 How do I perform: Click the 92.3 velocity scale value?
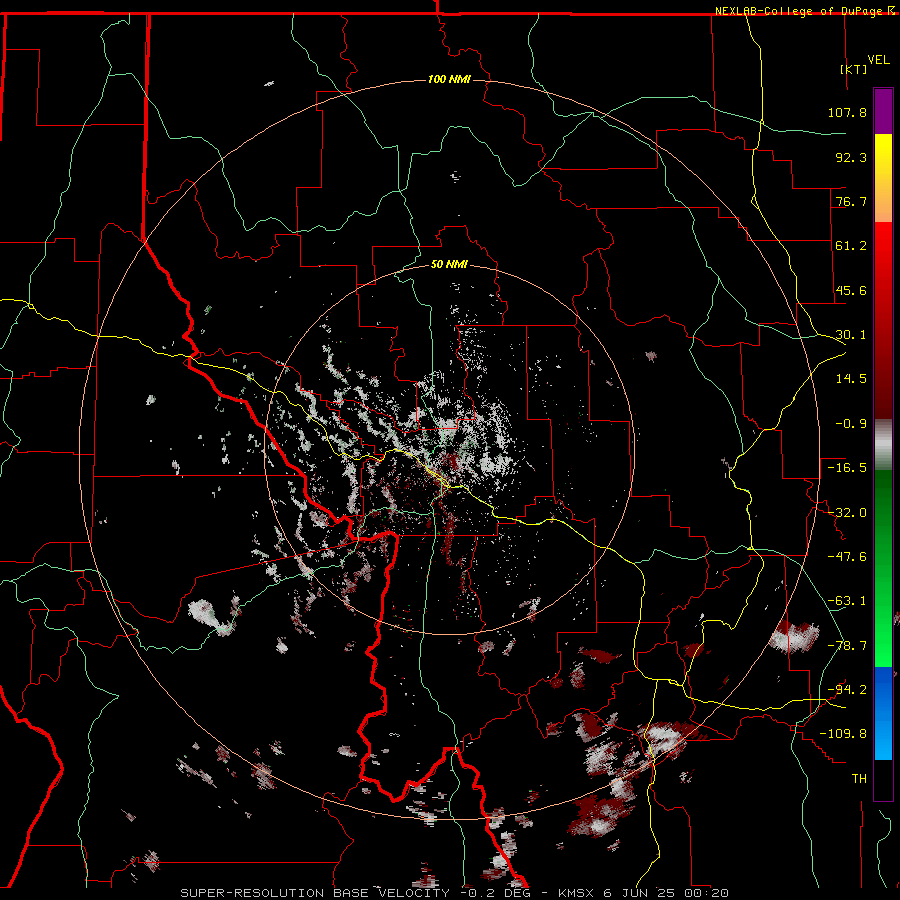(x=851, y=157)
